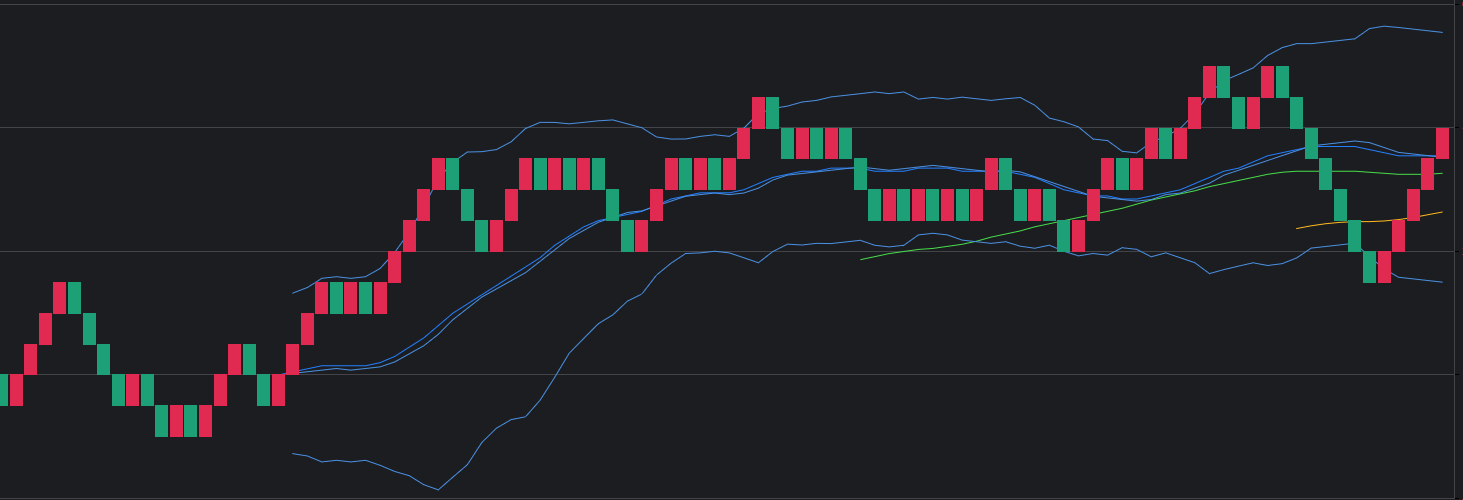1463x500 pixels.
Task: Click the last green brick at the highest peak
Action: (1282, 82)
